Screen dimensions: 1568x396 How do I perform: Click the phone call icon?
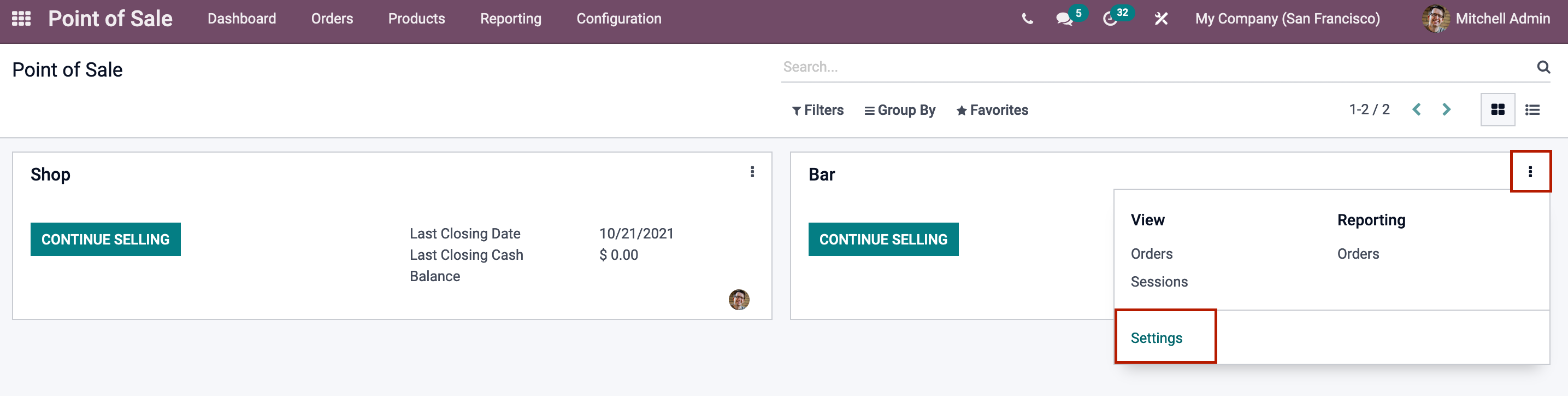pyautogui.click(x=1027, y=19)
